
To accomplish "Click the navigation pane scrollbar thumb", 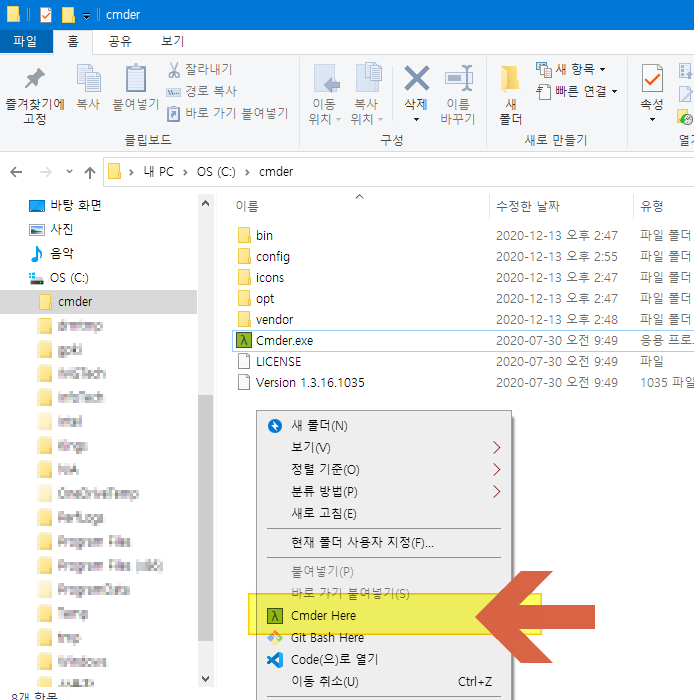I will pyautogui.click(x=205, y=518).
